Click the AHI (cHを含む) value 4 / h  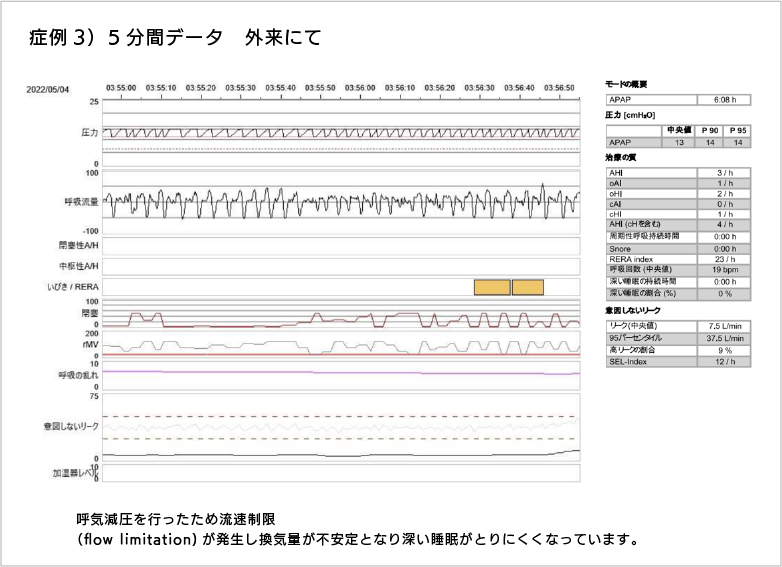point(724,225)
